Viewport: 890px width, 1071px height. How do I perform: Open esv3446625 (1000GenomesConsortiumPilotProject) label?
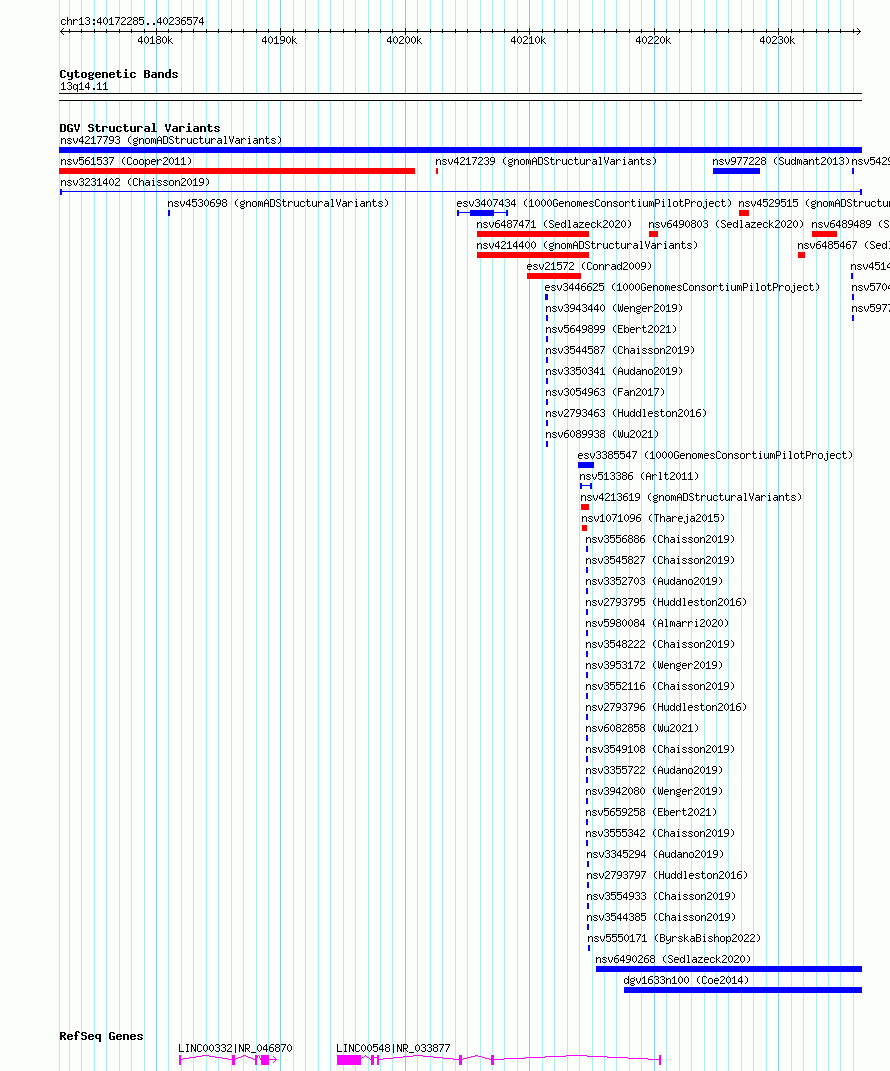(x=682, y=288)
